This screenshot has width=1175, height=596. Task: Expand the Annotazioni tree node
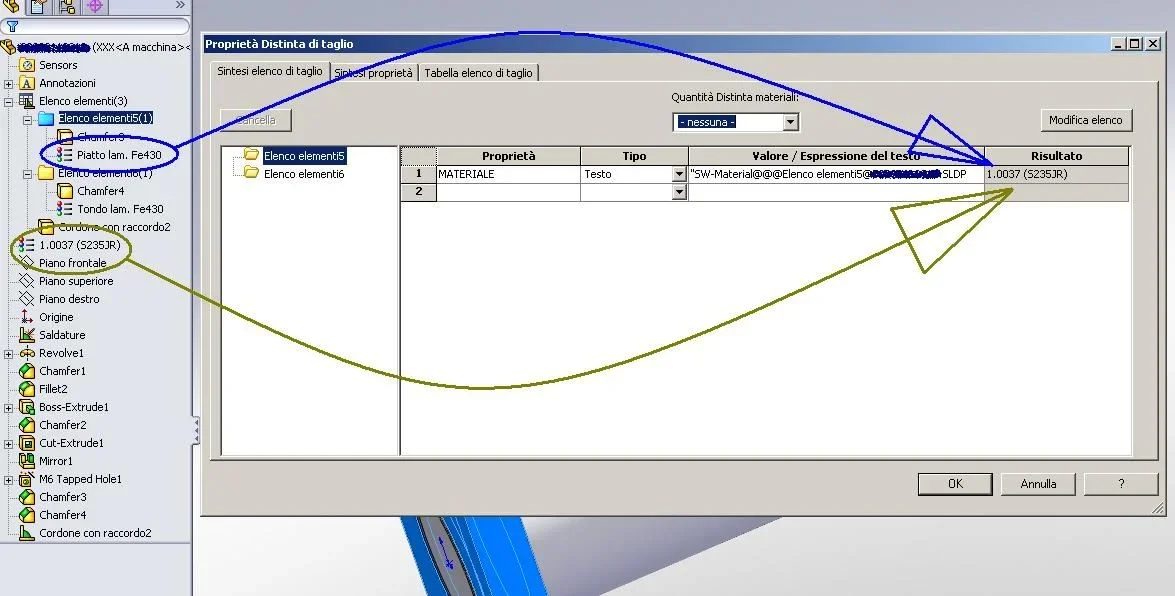tap(9, 84)
